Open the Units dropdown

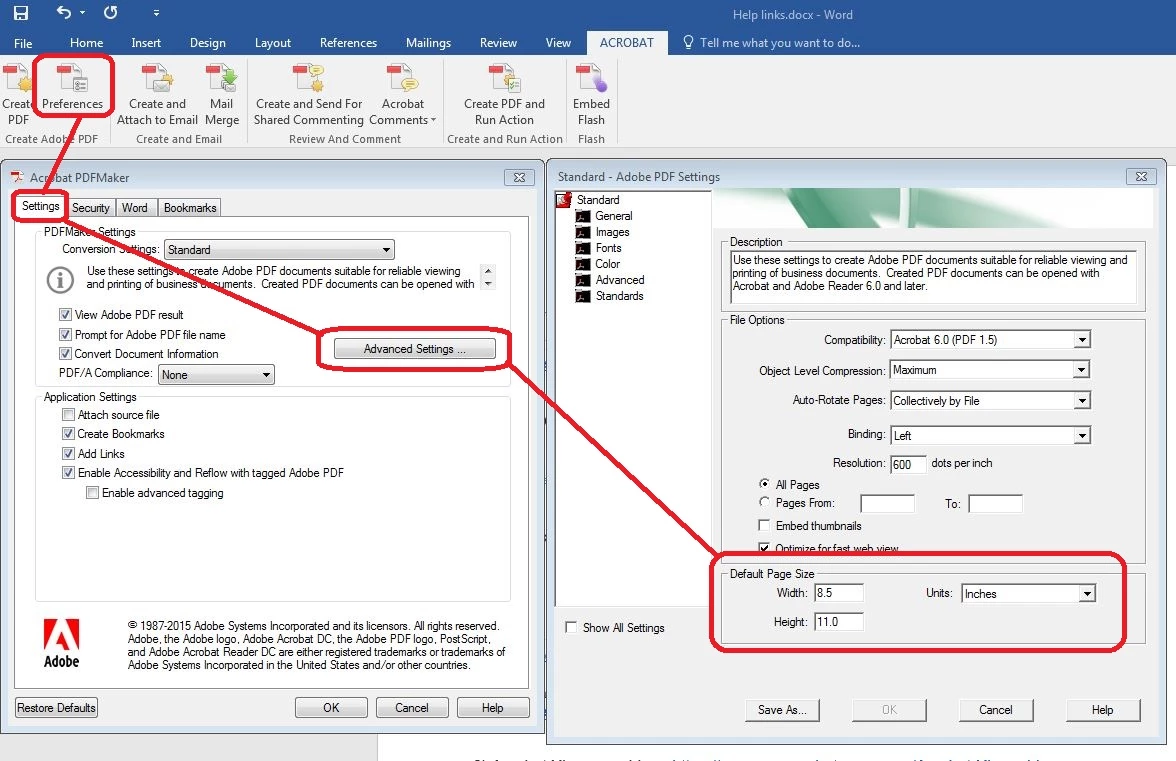(1028, 594)
